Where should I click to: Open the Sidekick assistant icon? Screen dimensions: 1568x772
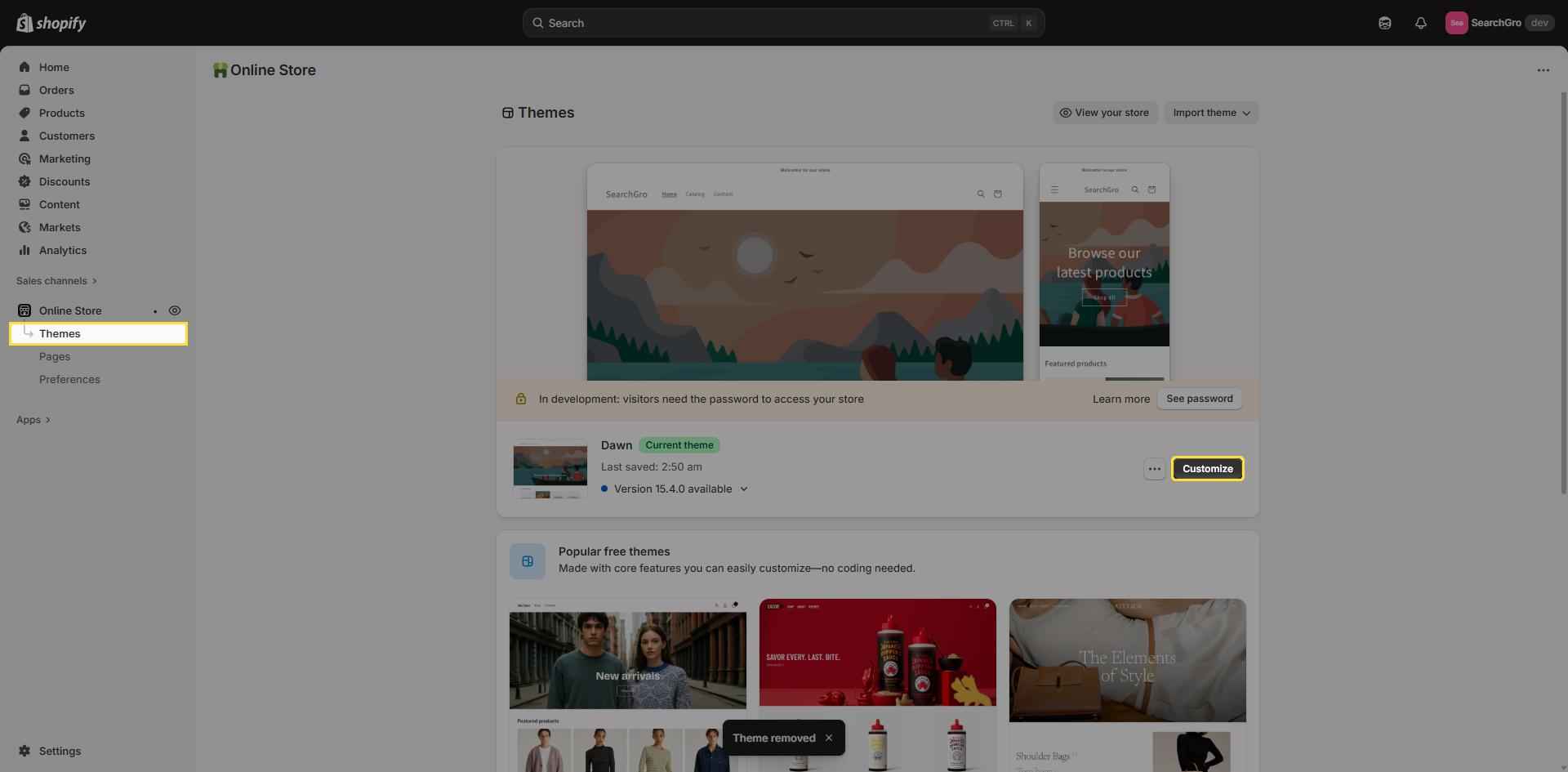(1384, 23)
